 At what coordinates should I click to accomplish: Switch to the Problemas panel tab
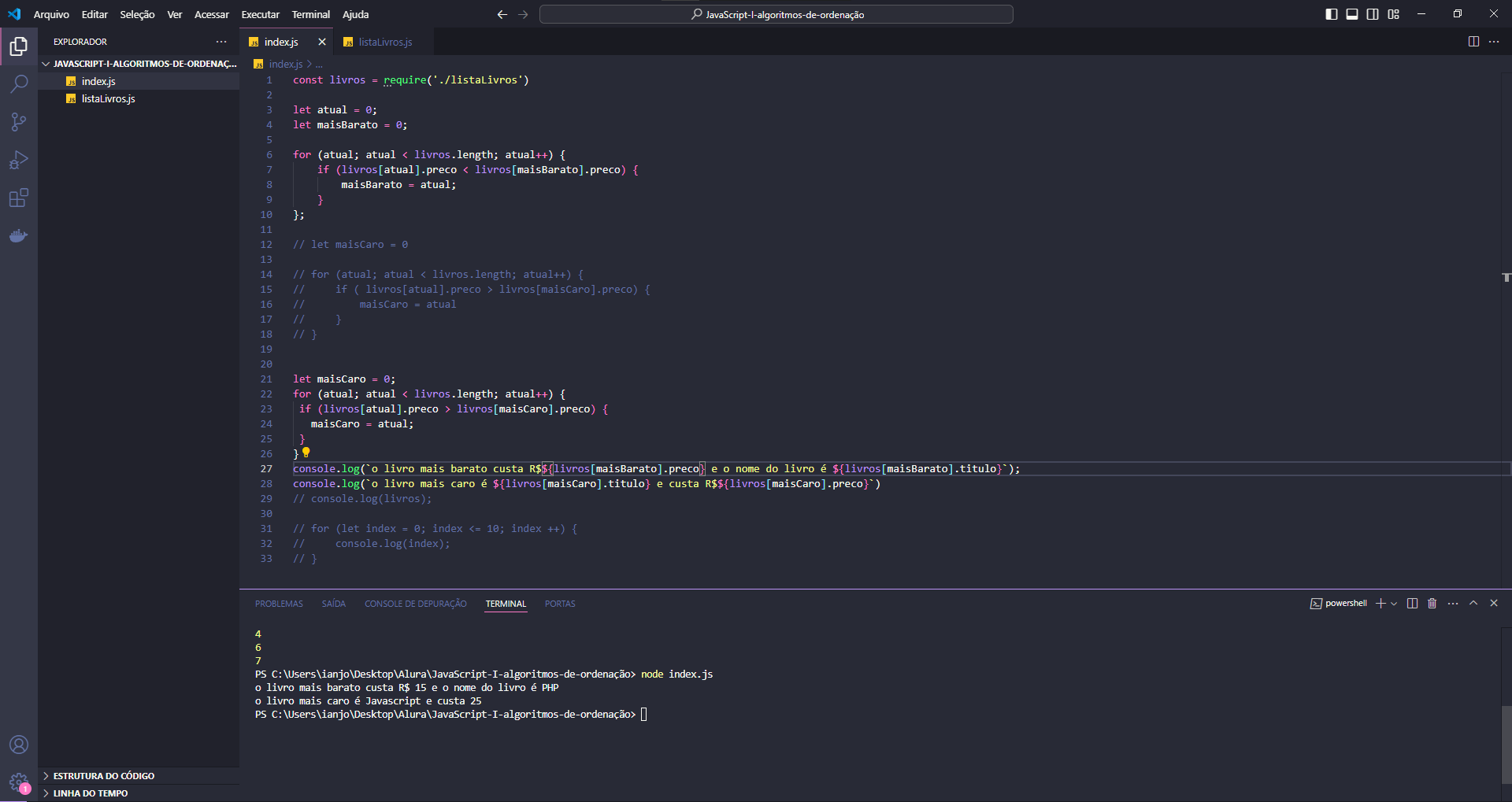(279, 604)
